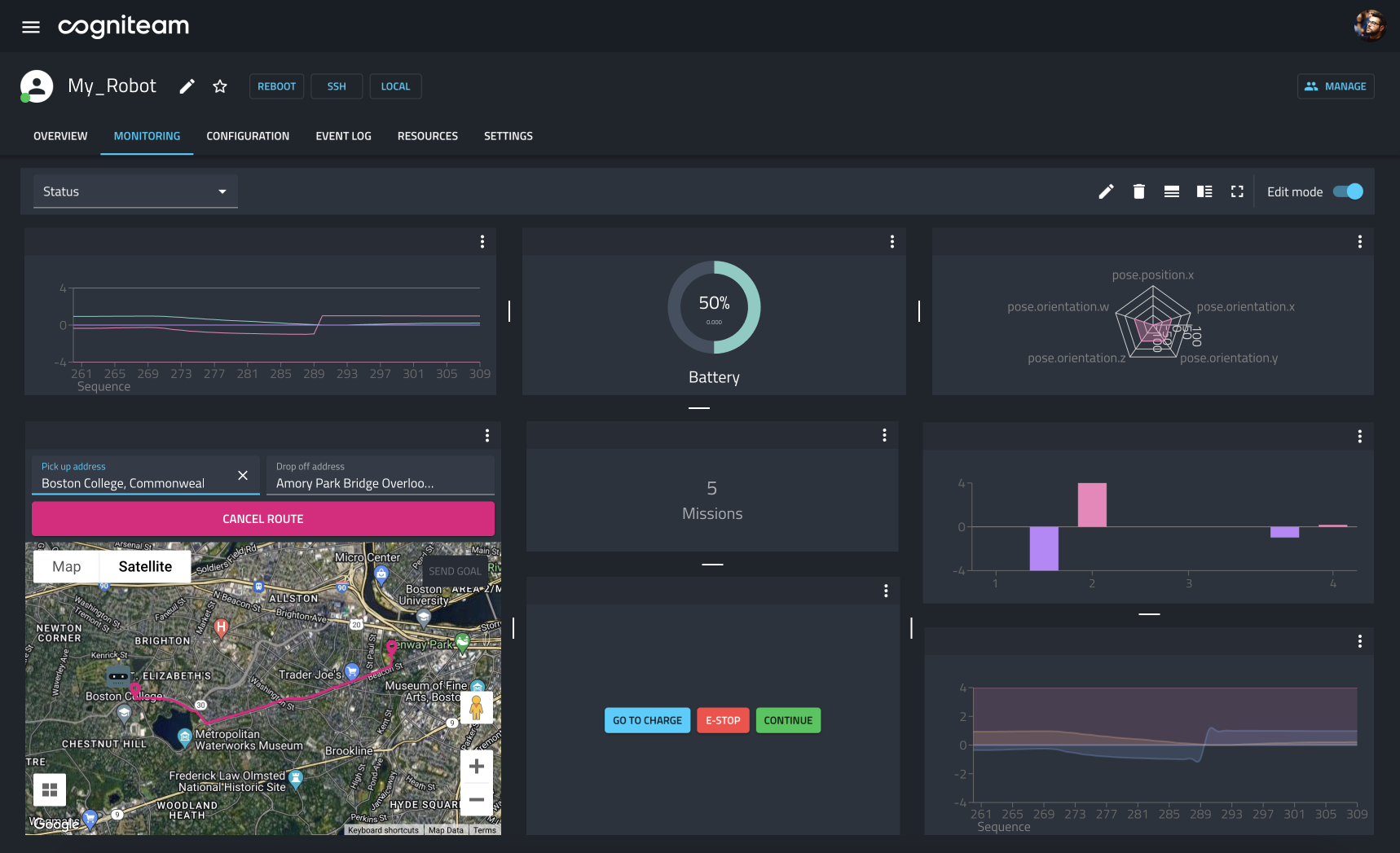Switch to fullscreen dashboard view
Screen dimensions: 1400x853
(1237, 191)
